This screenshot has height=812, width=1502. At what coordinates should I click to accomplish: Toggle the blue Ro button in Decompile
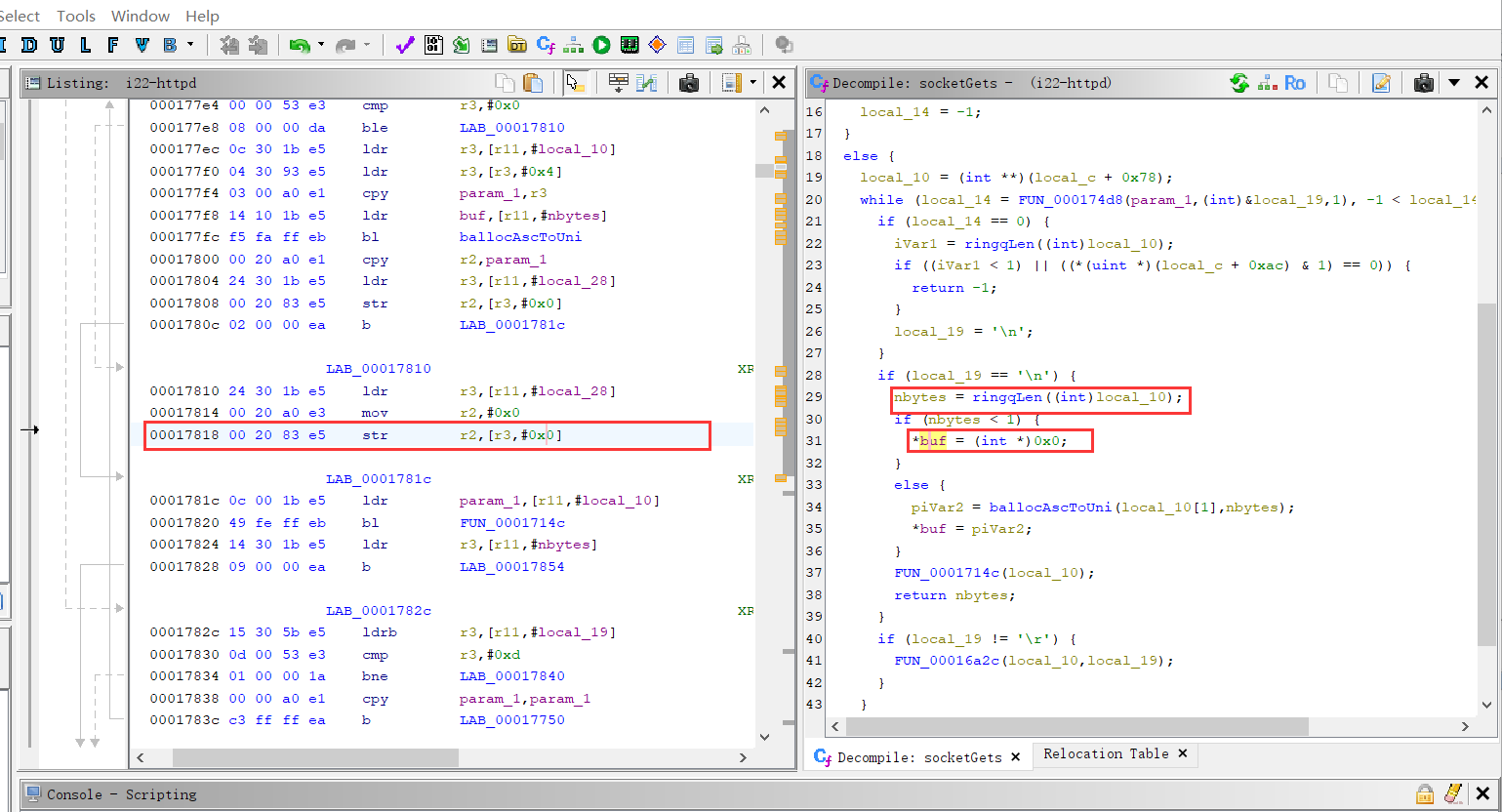[x=1295, y=83]
